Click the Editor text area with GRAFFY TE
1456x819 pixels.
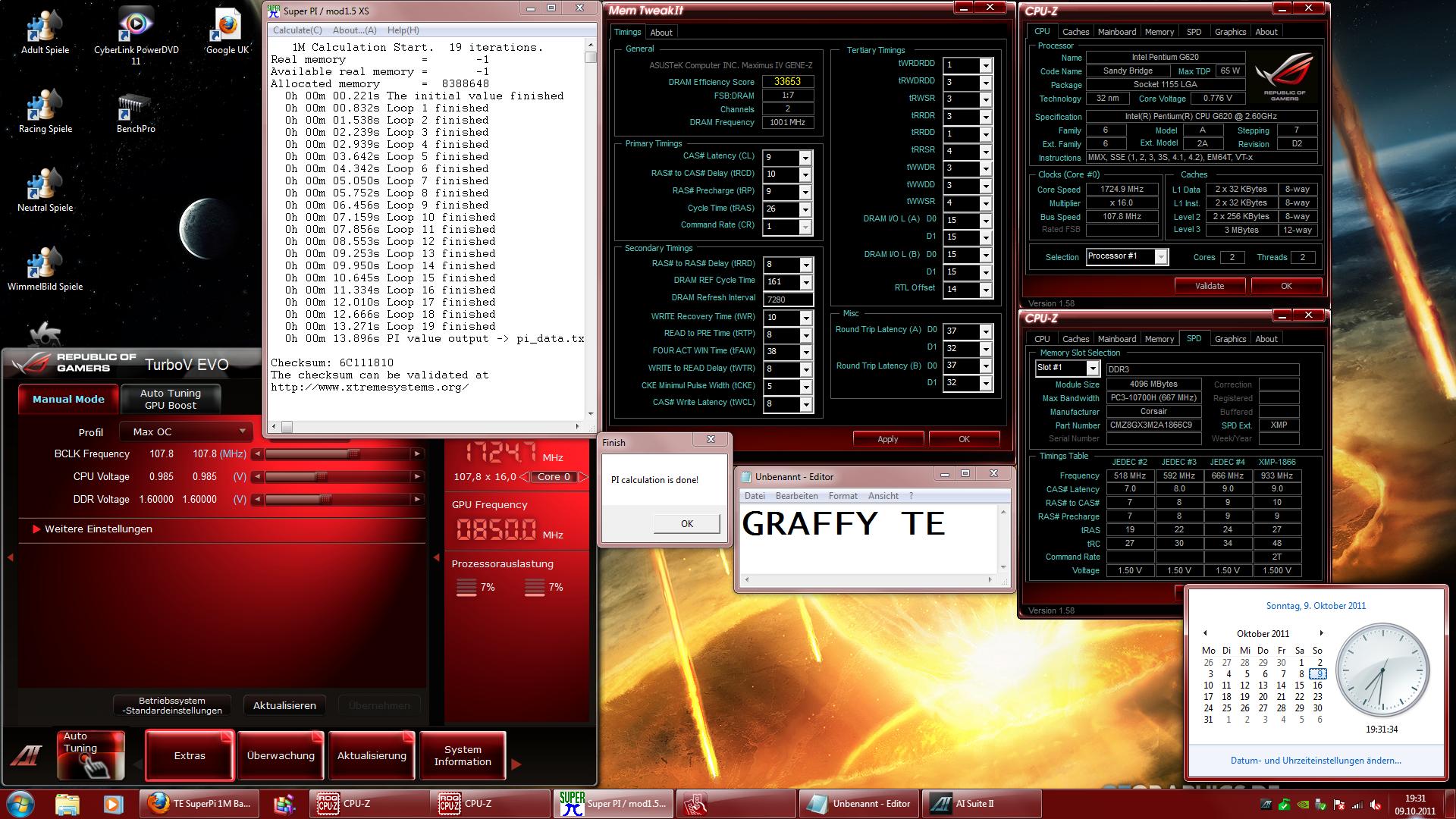click(868, 538)
